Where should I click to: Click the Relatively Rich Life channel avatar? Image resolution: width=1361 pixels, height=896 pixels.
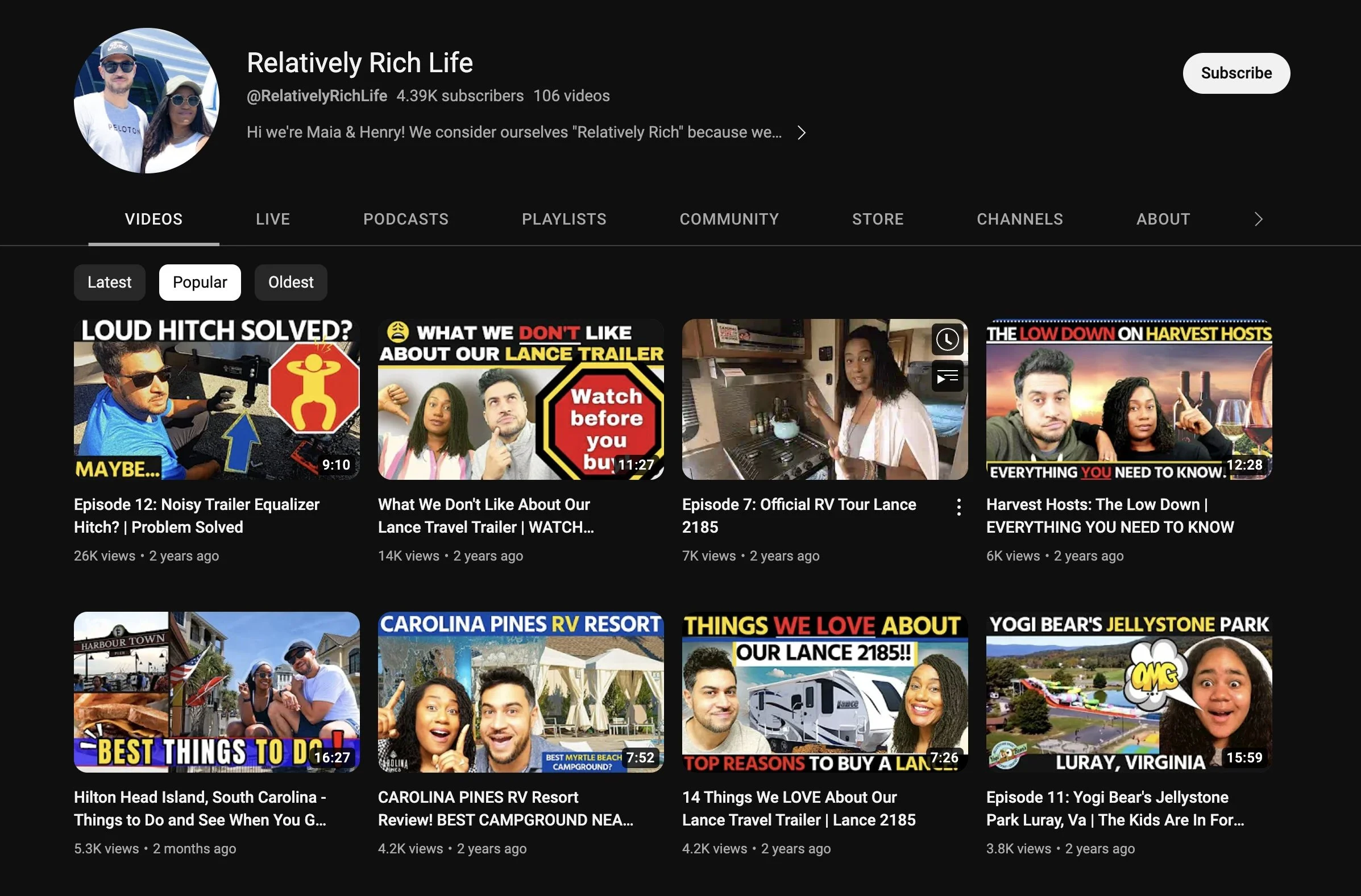point(147,101)
